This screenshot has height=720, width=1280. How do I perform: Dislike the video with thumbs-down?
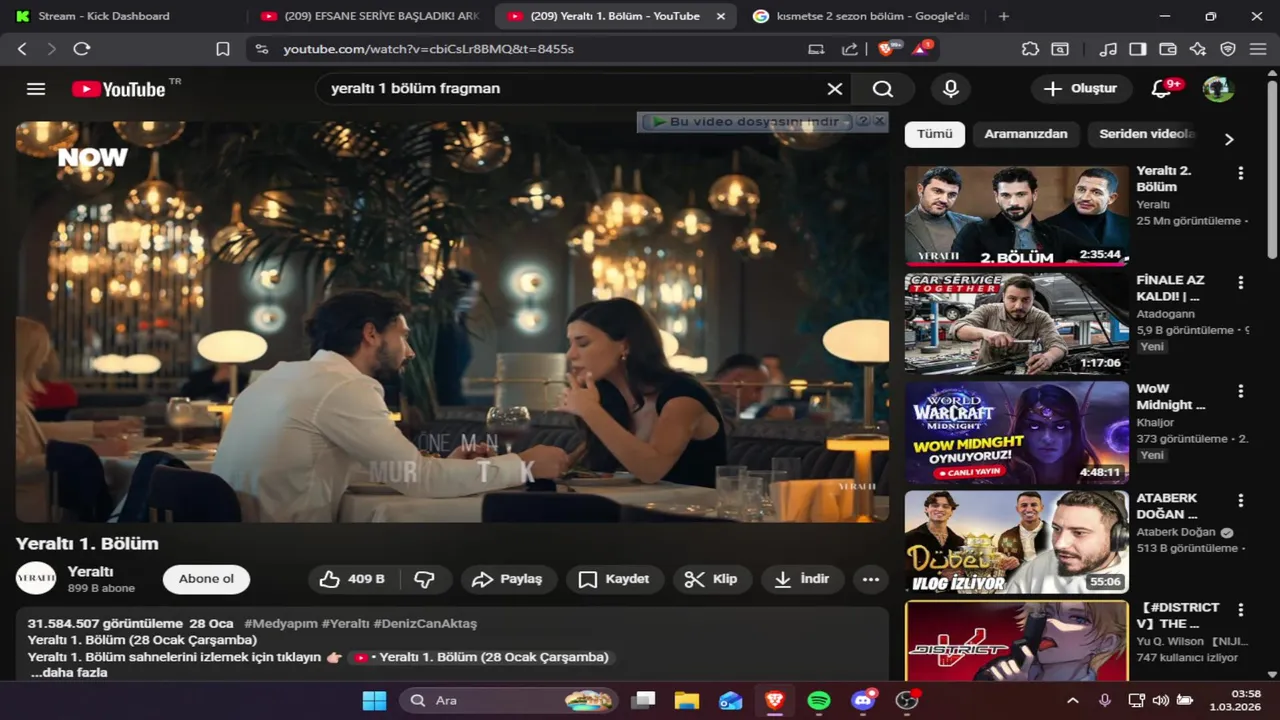[425, 579]
